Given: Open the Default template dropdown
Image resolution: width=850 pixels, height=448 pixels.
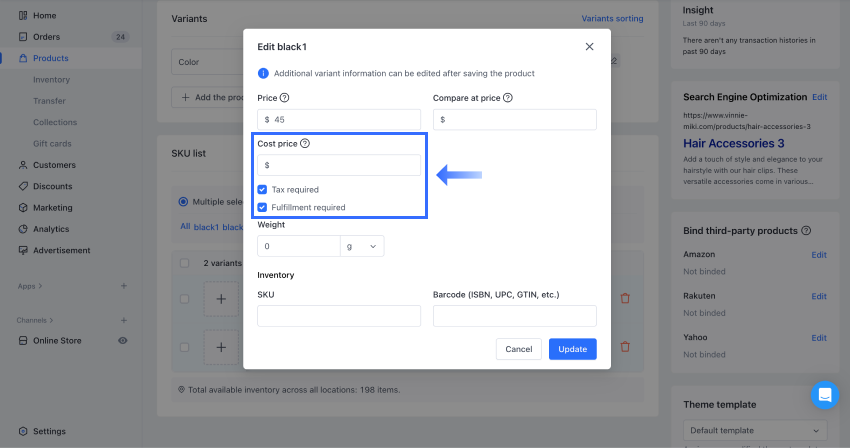Looking at the screenshot, I should 755,430.
